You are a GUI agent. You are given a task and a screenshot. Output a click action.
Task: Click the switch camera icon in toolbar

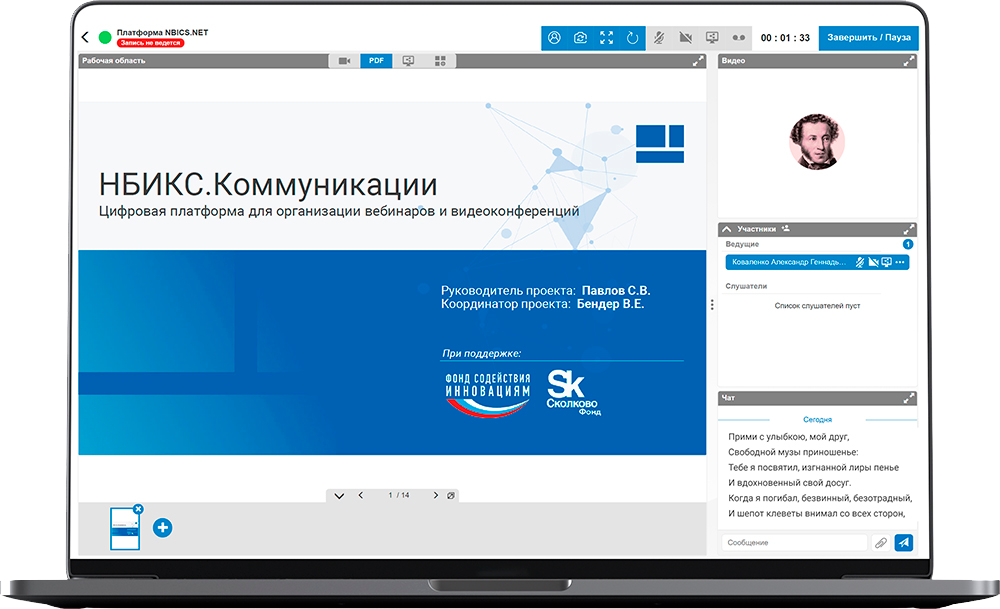580,38
